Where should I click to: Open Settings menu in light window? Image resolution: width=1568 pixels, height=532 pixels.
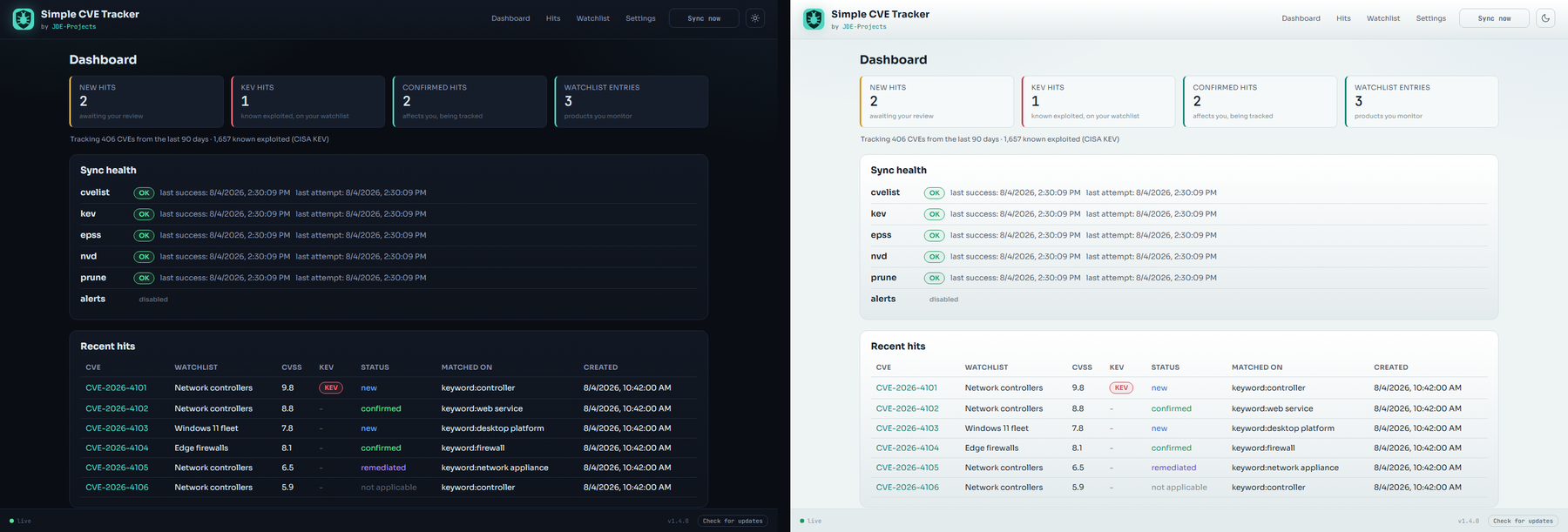[1430, 18]
